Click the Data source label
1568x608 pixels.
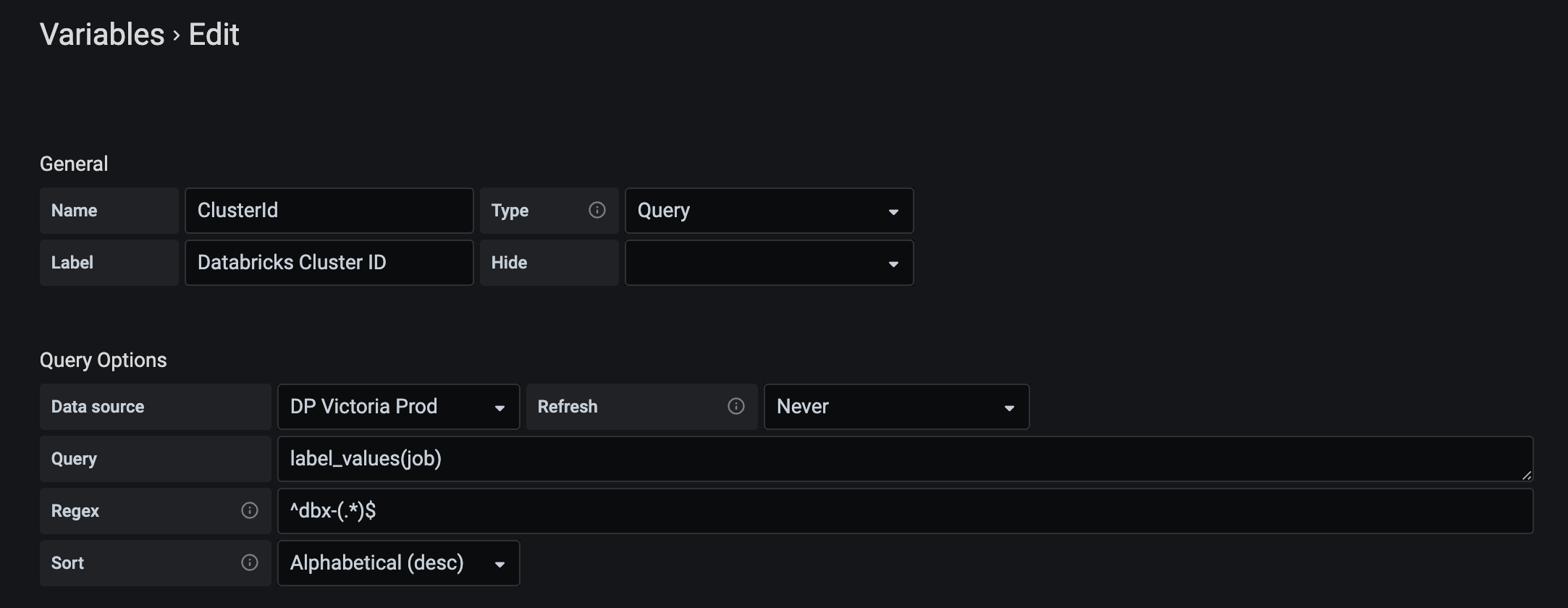pos(98,407)
